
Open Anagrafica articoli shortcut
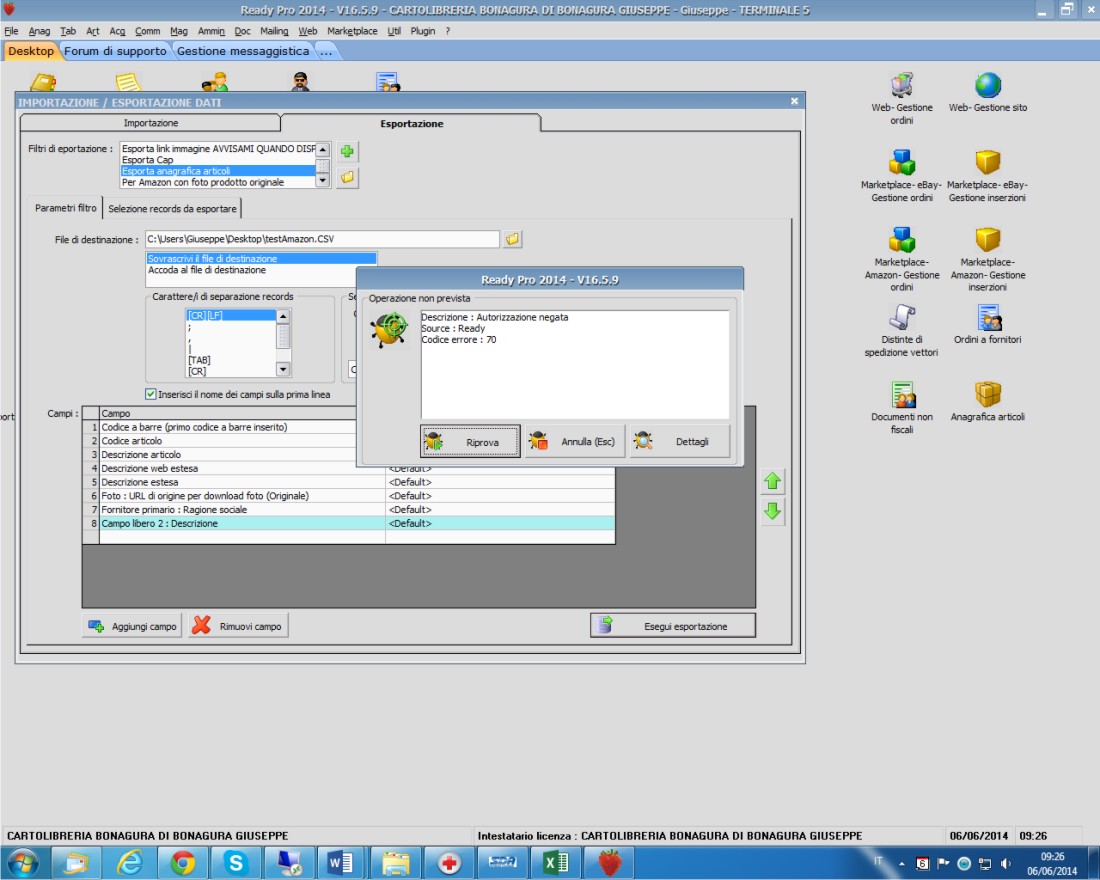[987, 401]
